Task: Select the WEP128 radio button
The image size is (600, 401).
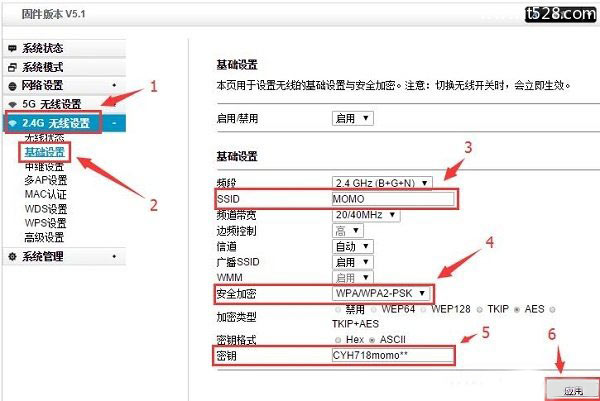Action: [423, 310]
